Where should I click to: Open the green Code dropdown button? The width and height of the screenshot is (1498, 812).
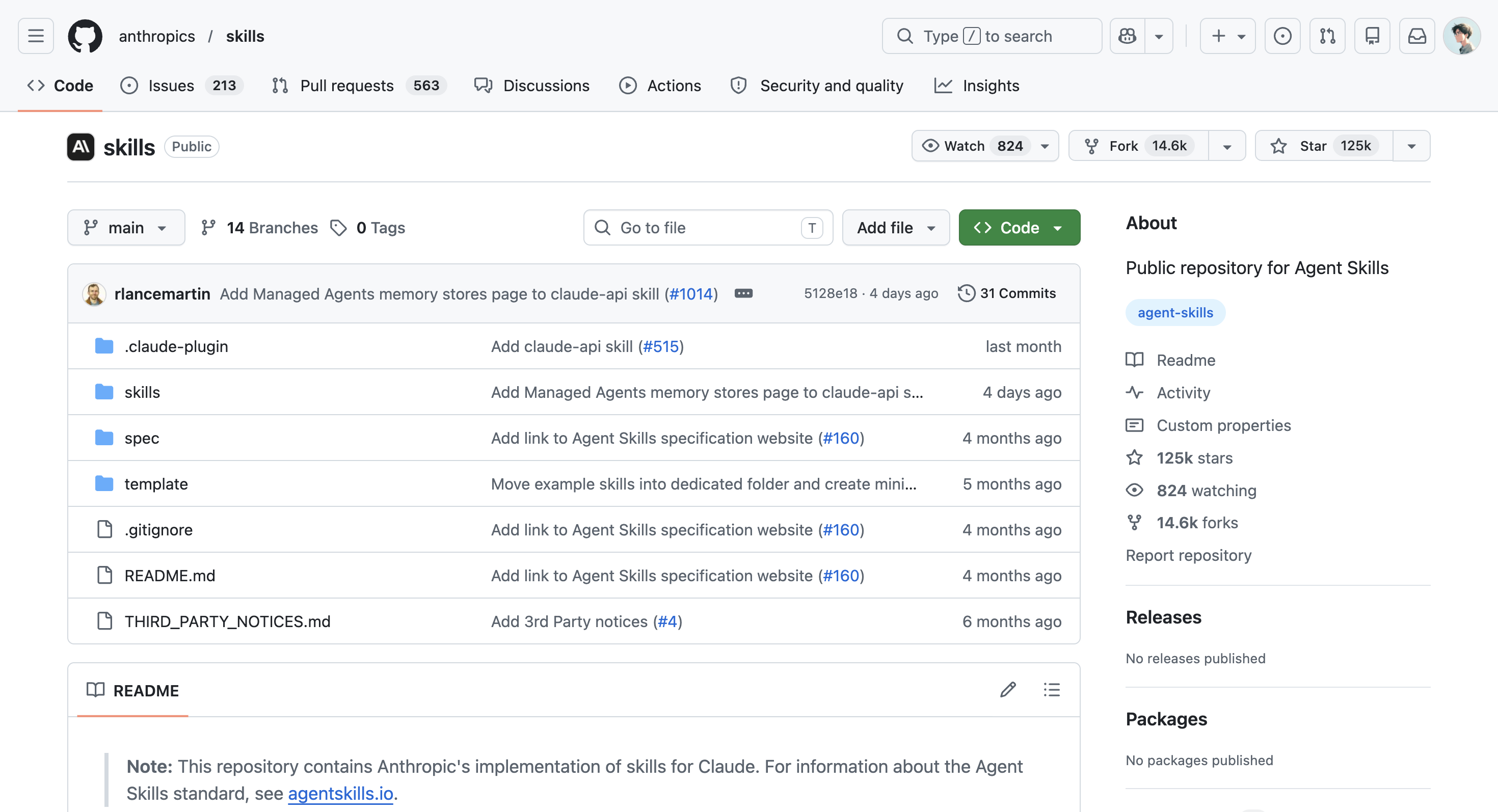coord(1019,227)
